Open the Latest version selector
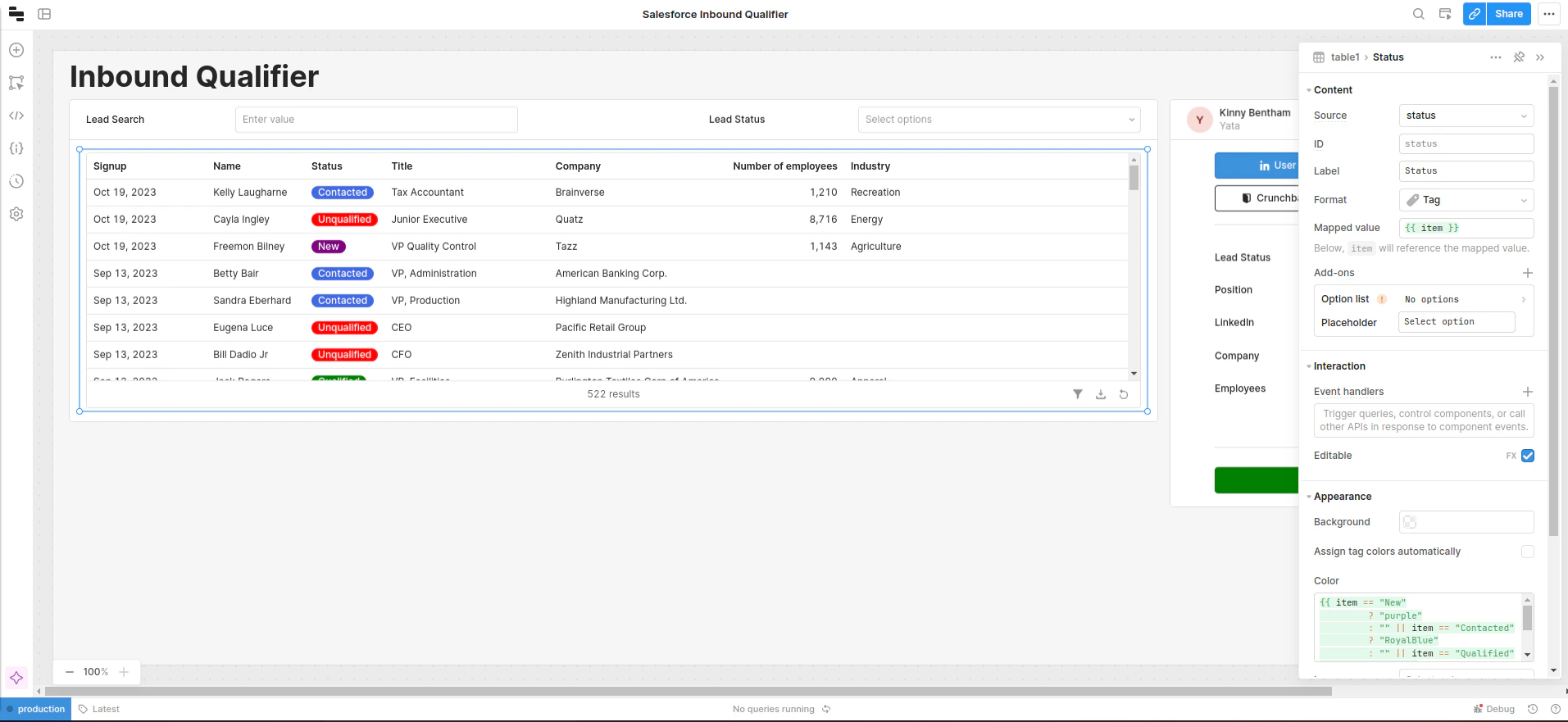Viewport: 1568px width, 722px height. point(99,710)
